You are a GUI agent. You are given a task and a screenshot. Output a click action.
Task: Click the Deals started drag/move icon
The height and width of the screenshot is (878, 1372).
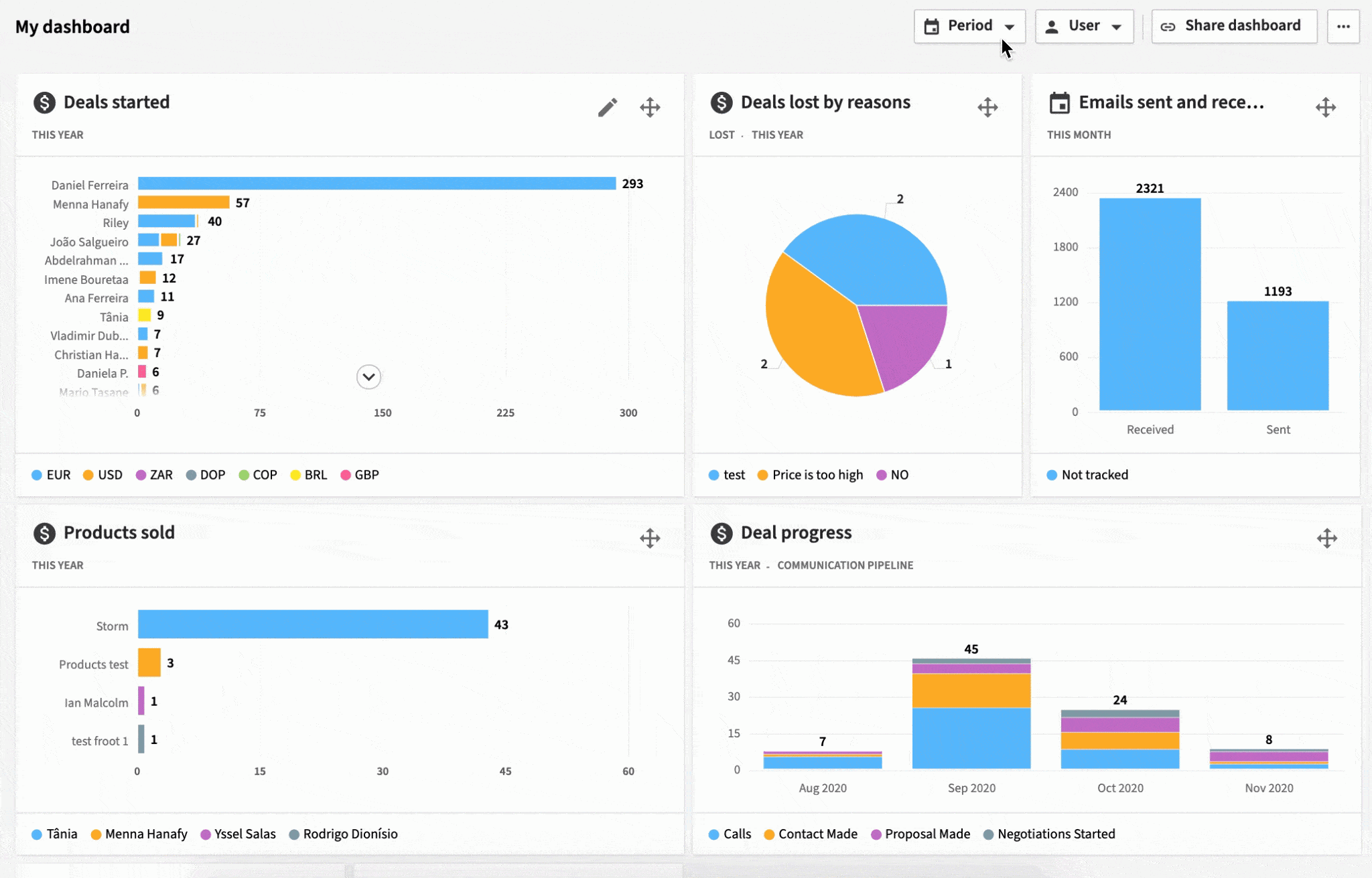tap(650, 107)
